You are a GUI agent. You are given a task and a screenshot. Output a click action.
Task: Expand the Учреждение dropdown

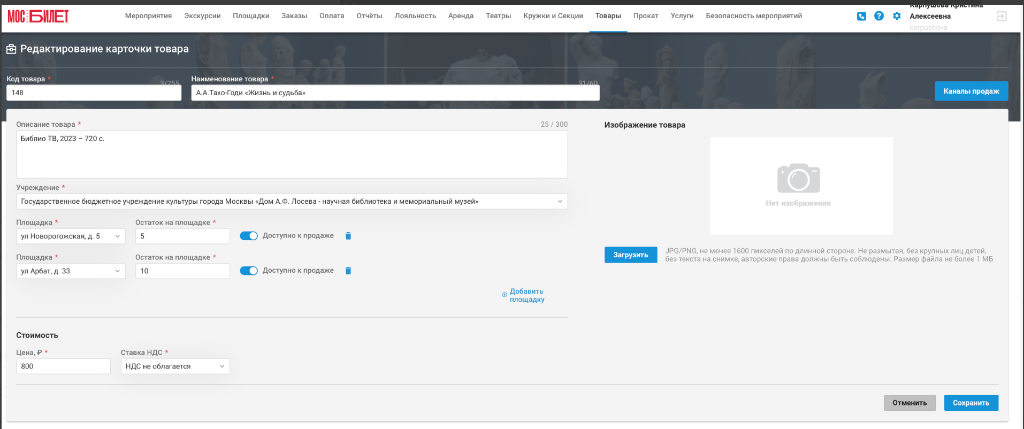pyautogui.click(x=291, y=202)
